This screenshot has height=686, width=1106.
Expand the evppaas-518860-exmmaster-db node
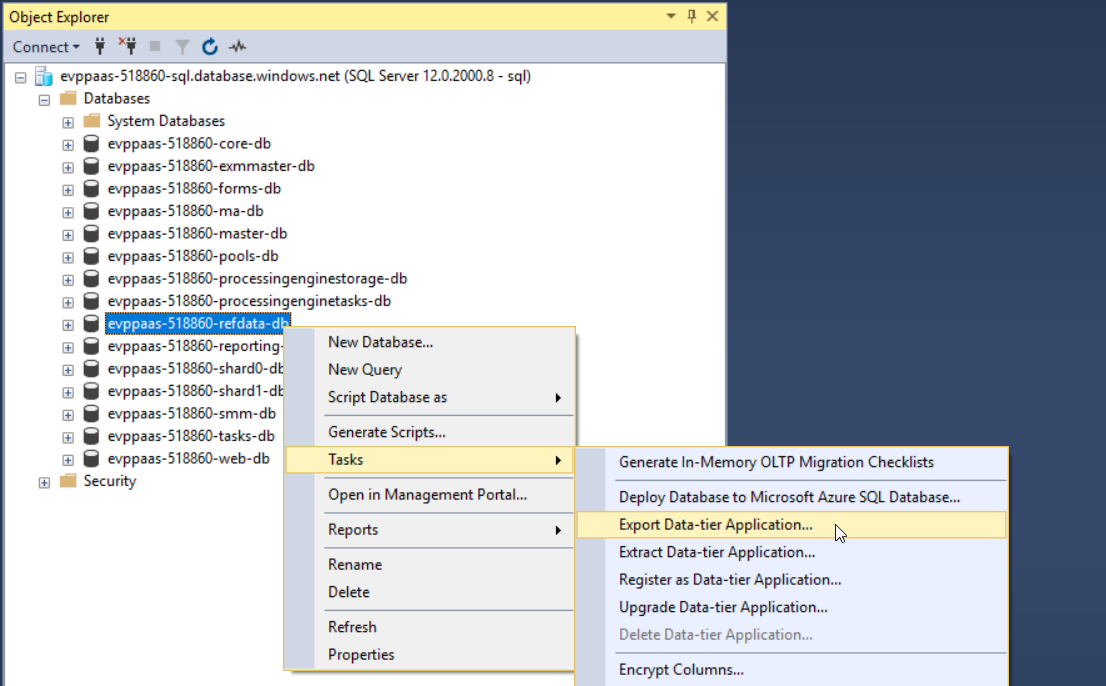click(x=68, y=167)
